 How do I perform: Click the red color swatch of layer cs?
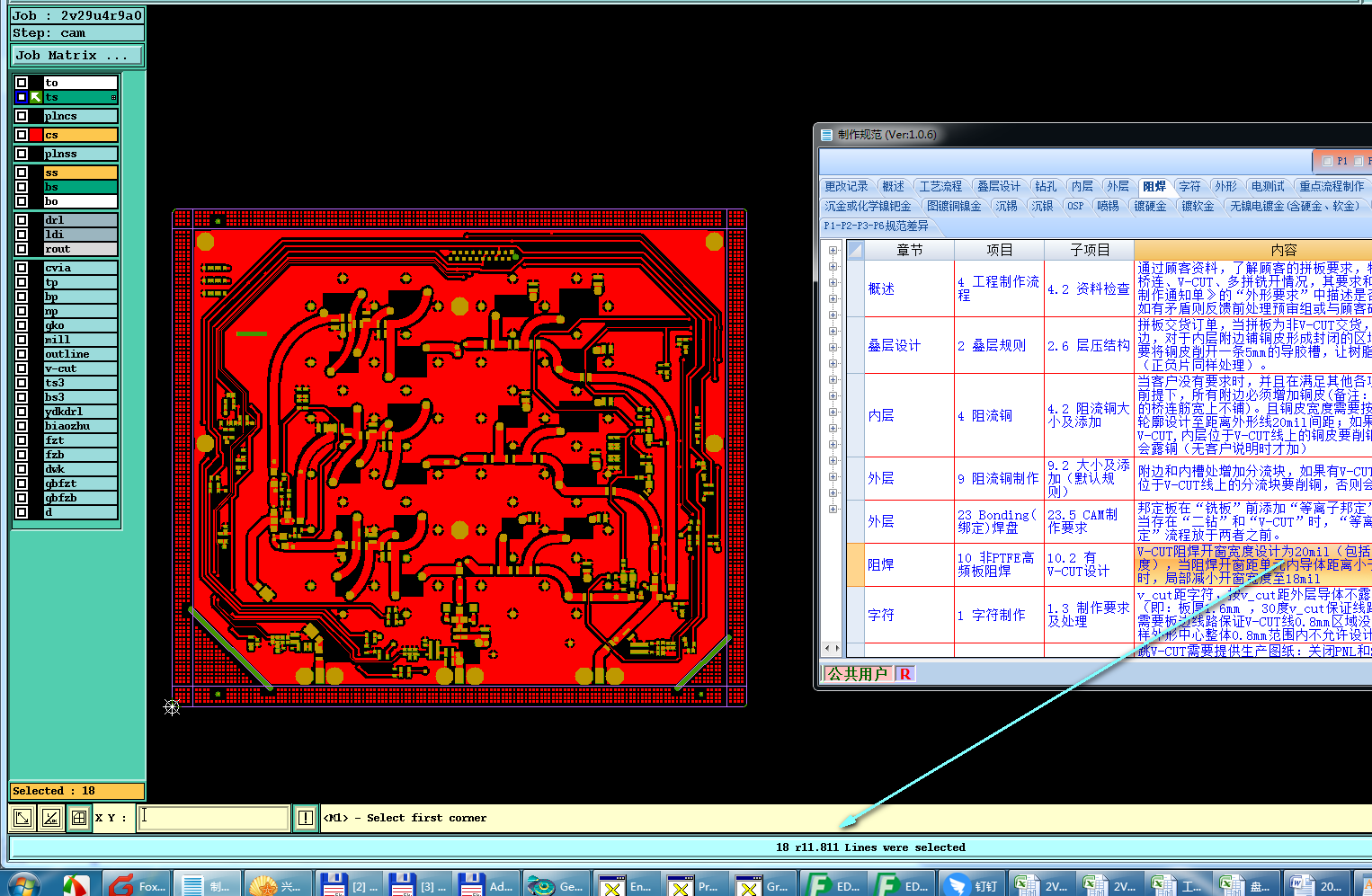36,135
